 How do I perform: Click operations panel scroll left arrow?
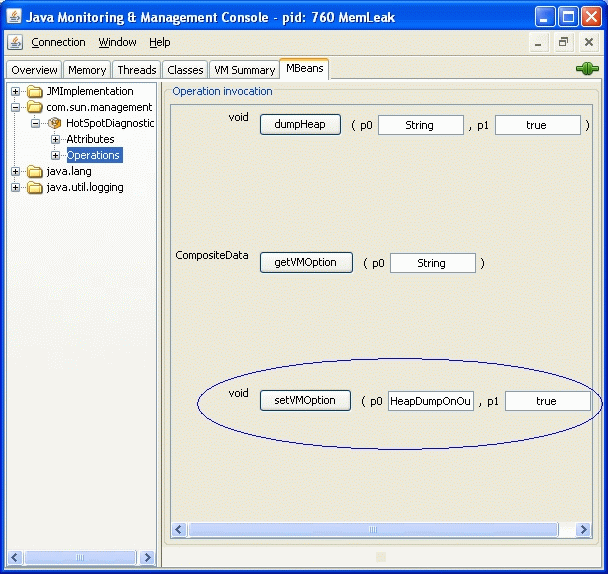(179, 529)
